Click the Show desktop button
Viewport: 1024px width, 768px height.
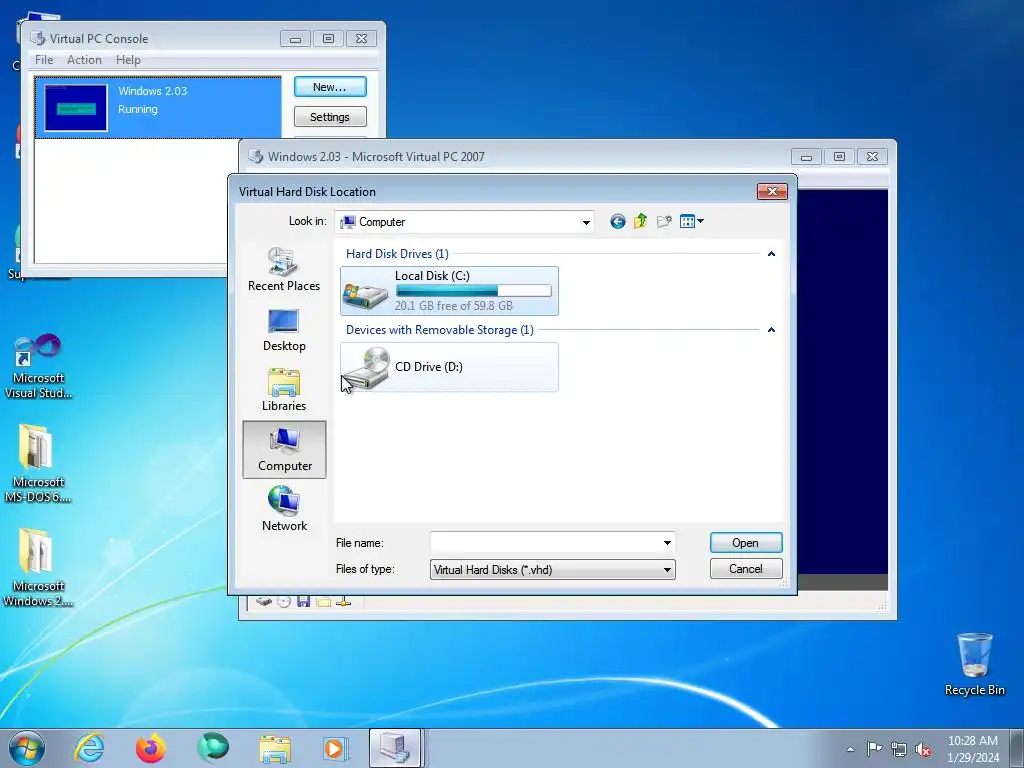click(x=1019, y=748)
